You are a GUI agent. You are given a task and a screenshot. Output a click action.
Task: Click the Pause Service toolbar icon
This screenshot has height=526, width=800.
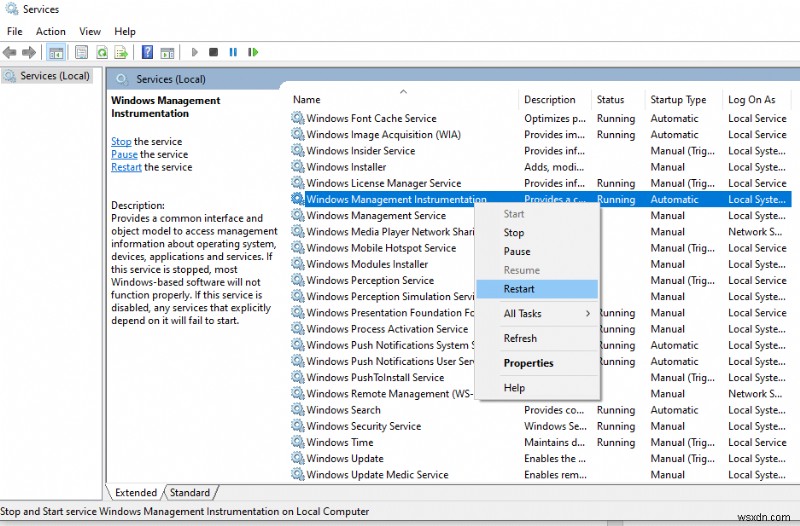point(233,52)
